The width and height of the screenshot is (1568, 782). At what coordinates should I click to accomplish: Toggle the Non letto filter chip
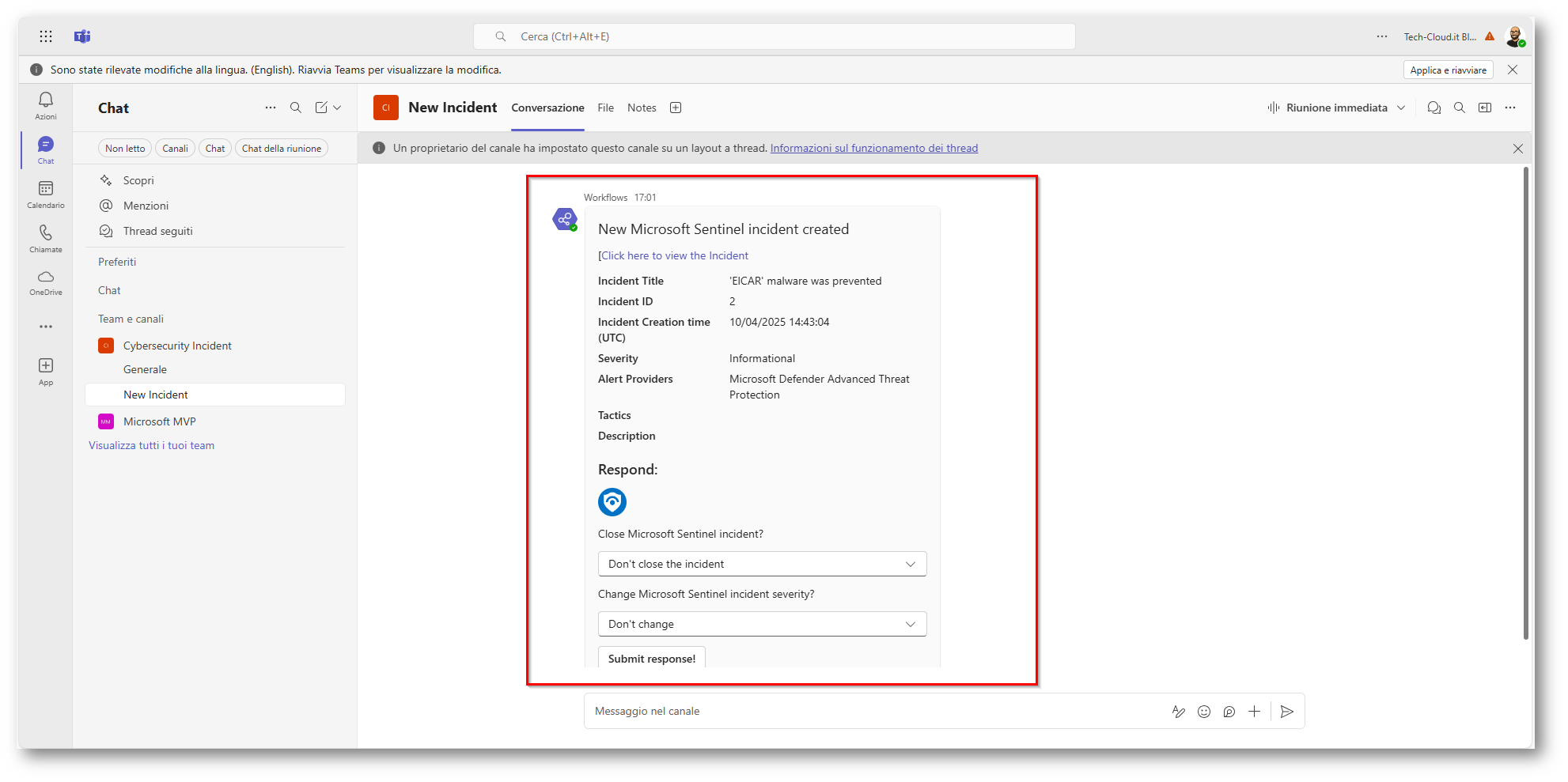tap(125, 149)
